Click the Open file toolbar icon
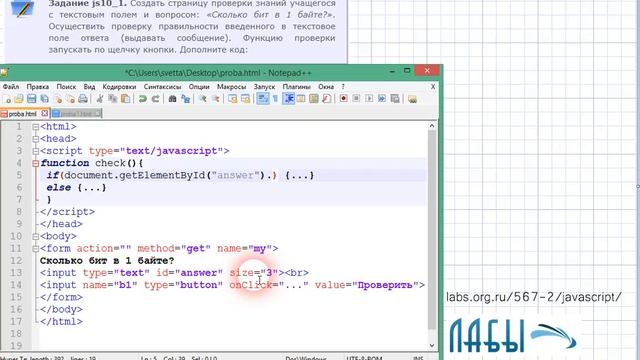This screenshot has height=360, width=640. (x=19, y=99)
